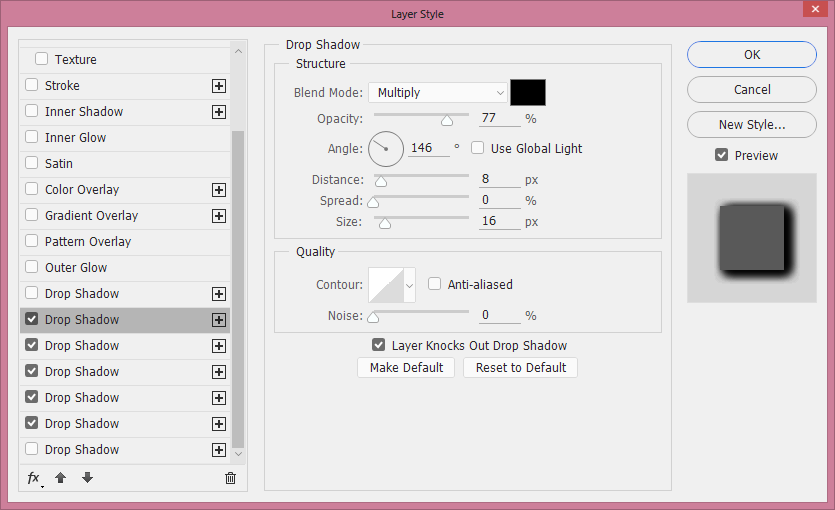The height and width of the screenshot is (510, 835).
Task: Click the Size value field showing 16
Action: pos(500,221)
